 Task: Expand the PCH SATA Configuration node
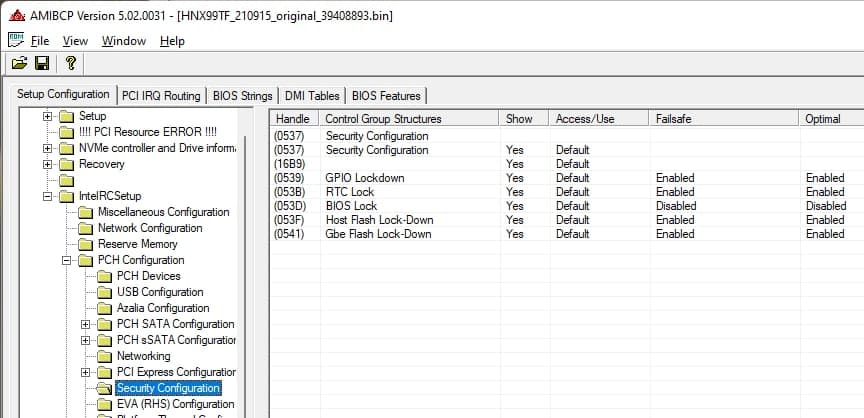point(86,324)
